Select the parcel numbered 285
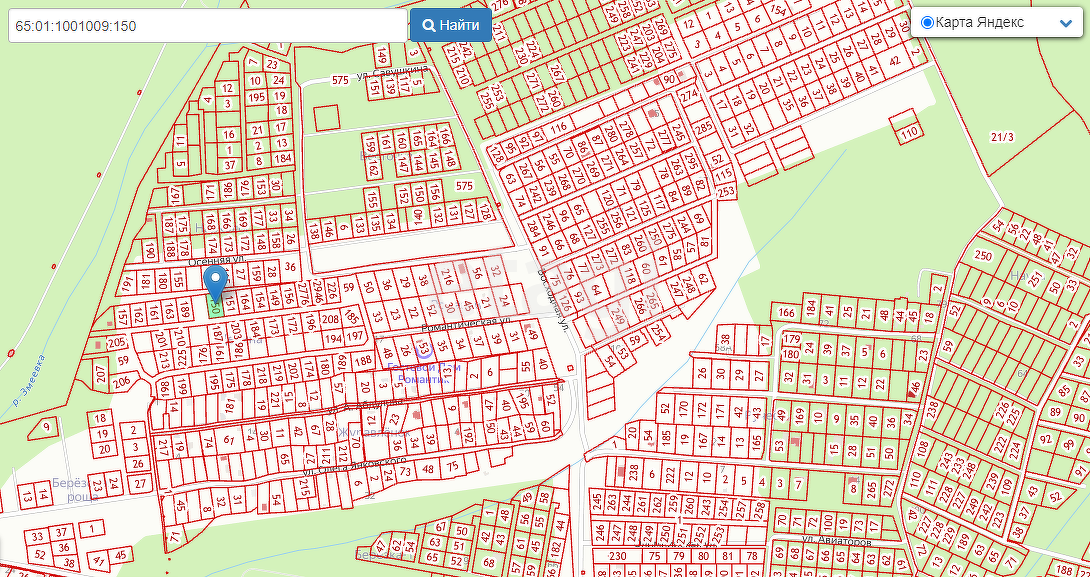Image resolution: width=1090 pixels, height=577 pixels. (705, 127)
